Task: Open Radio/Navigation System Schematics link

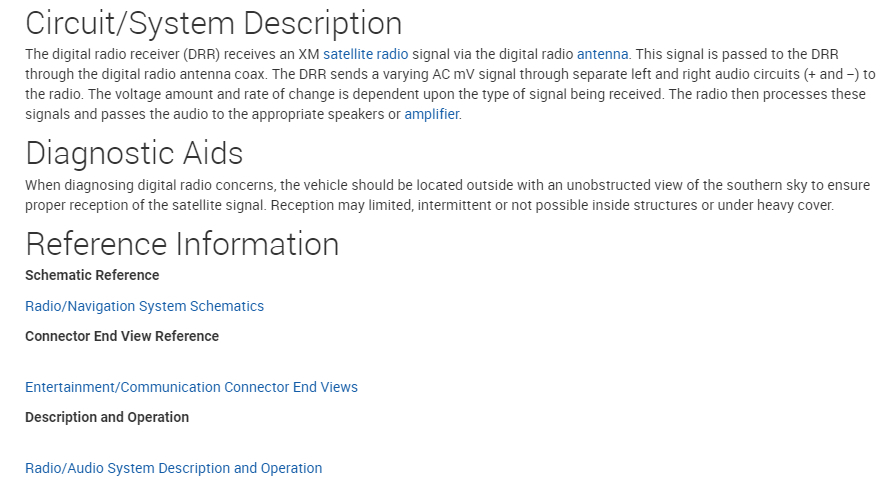Action: pyautogui.click(x=144, y=306)
